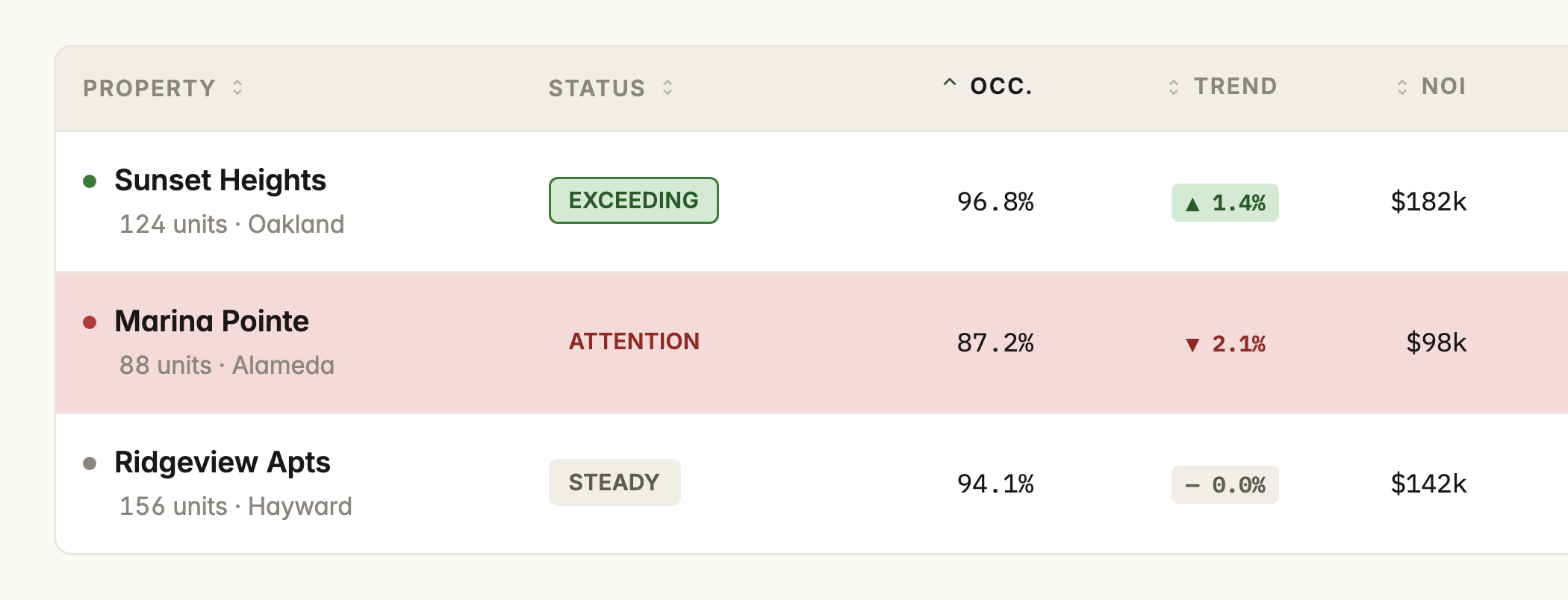The height and width of the screenshot is (600, 1568).
Task: Click the EXCEEDING status badge
Action: pyautogui.click(x=634, y=200)
